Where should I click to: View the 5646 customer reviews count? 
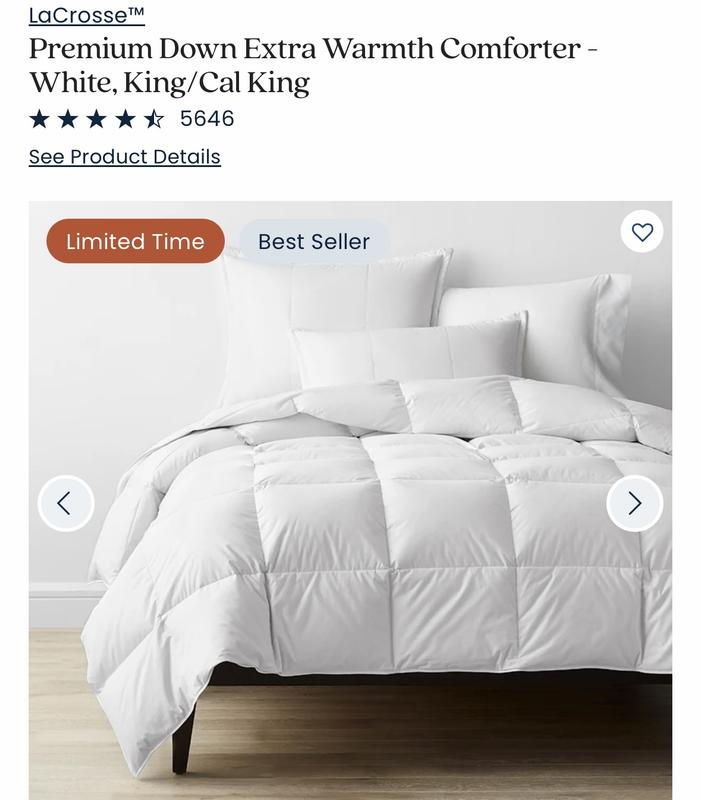(x=207, y=118)
